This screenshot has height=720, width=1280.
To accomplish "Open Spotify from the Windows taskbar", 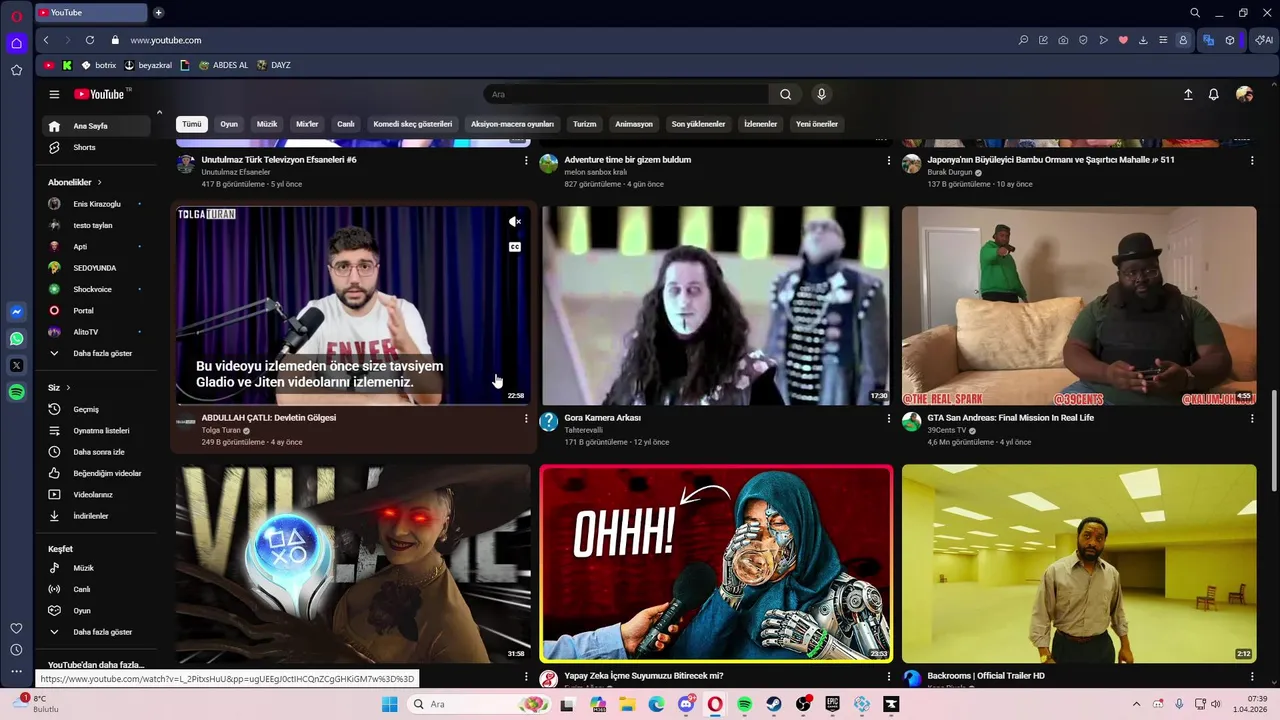I will click(x=744, y=704).
